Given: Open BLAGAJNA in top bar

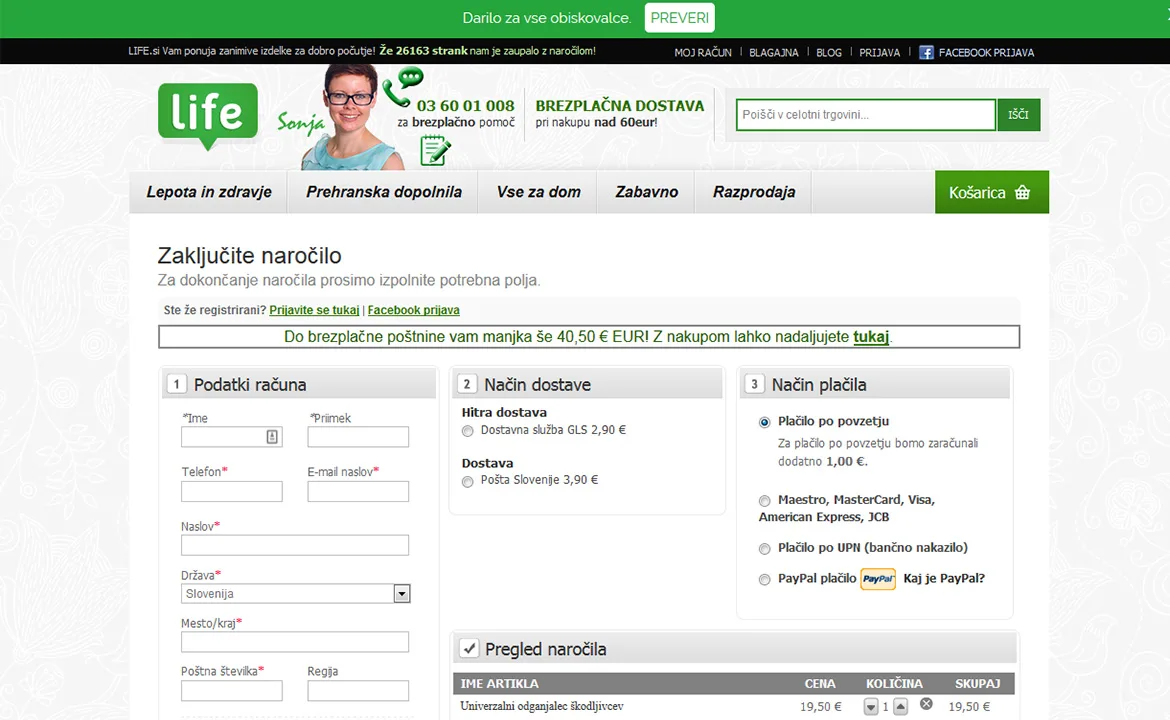Looking at the screenshot, I should point(774,53).
